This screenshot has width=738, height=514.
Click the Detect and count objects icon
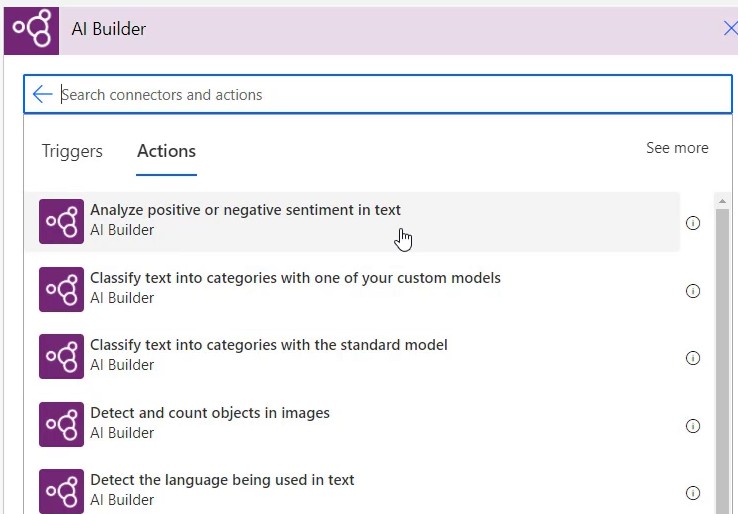coord(61,424)
